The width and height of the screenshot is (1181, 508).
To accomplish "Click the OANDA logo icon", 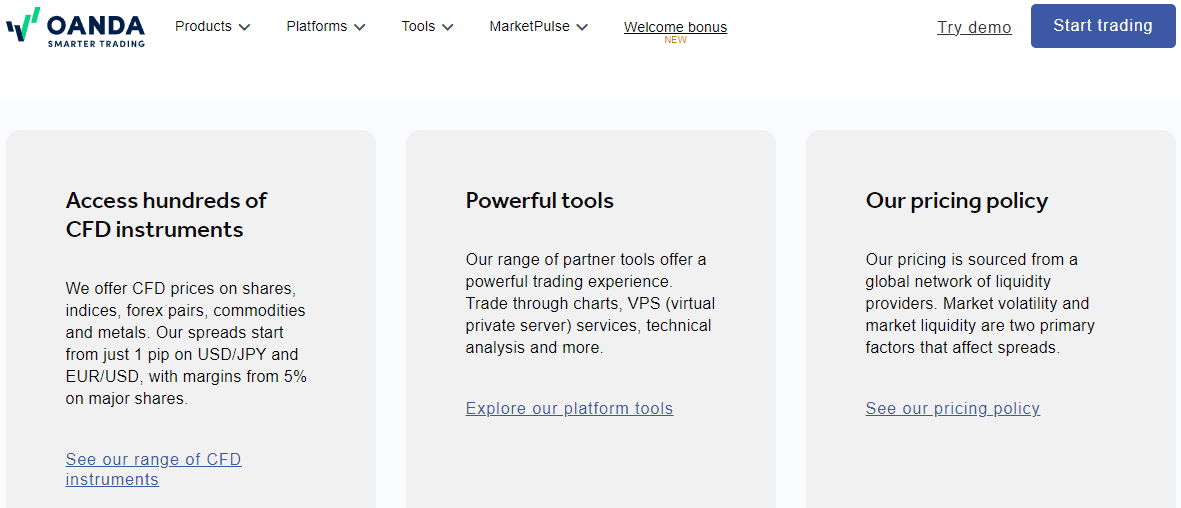I will pos(23,24).
